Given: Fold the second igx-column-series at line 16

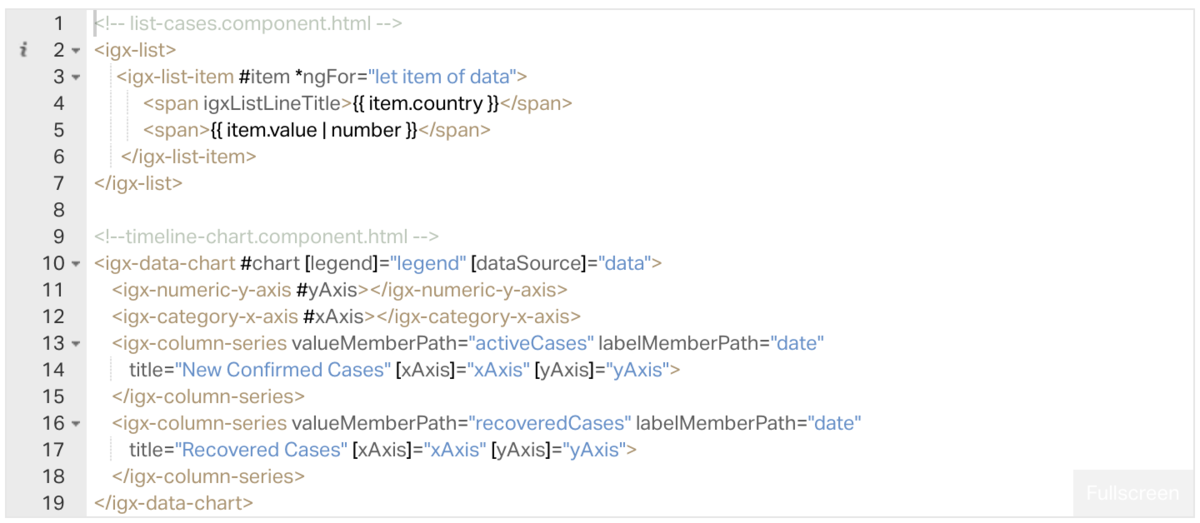Looking at the screenshot, I should coord(75,424).
